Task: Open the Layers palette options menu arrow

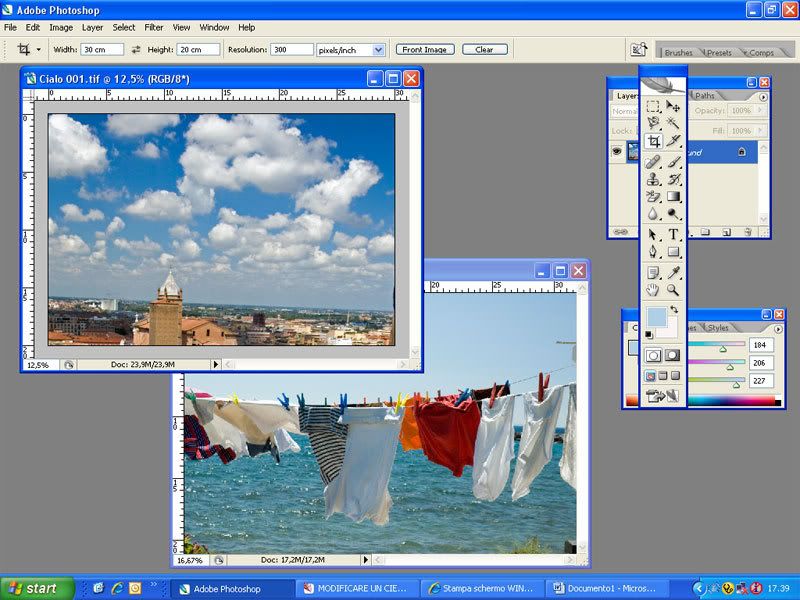Action: coord(763,96)
